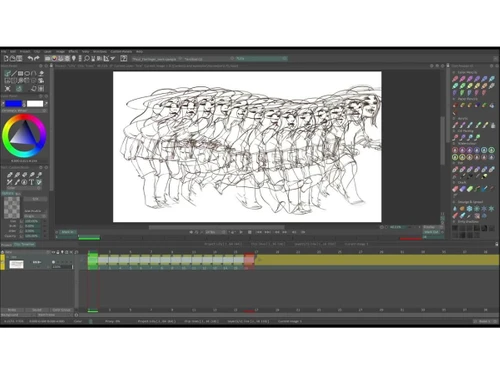This screenshot has height=375, width=500.
Task: Select the flood fill tool icon
Action: (x=41, y=73)
